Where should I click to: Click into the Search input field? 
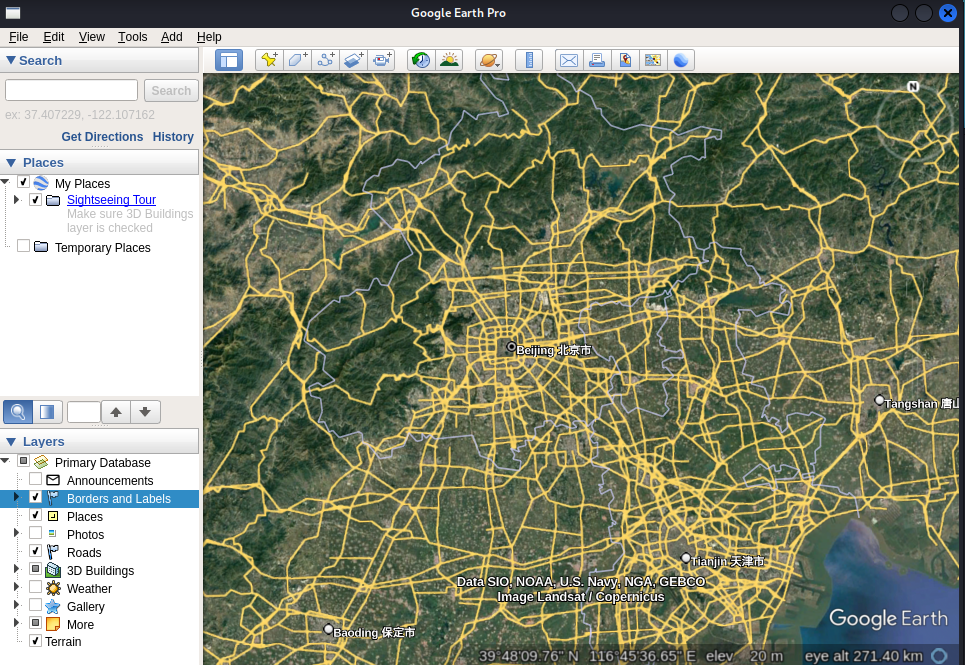click(x=72, y=91)
